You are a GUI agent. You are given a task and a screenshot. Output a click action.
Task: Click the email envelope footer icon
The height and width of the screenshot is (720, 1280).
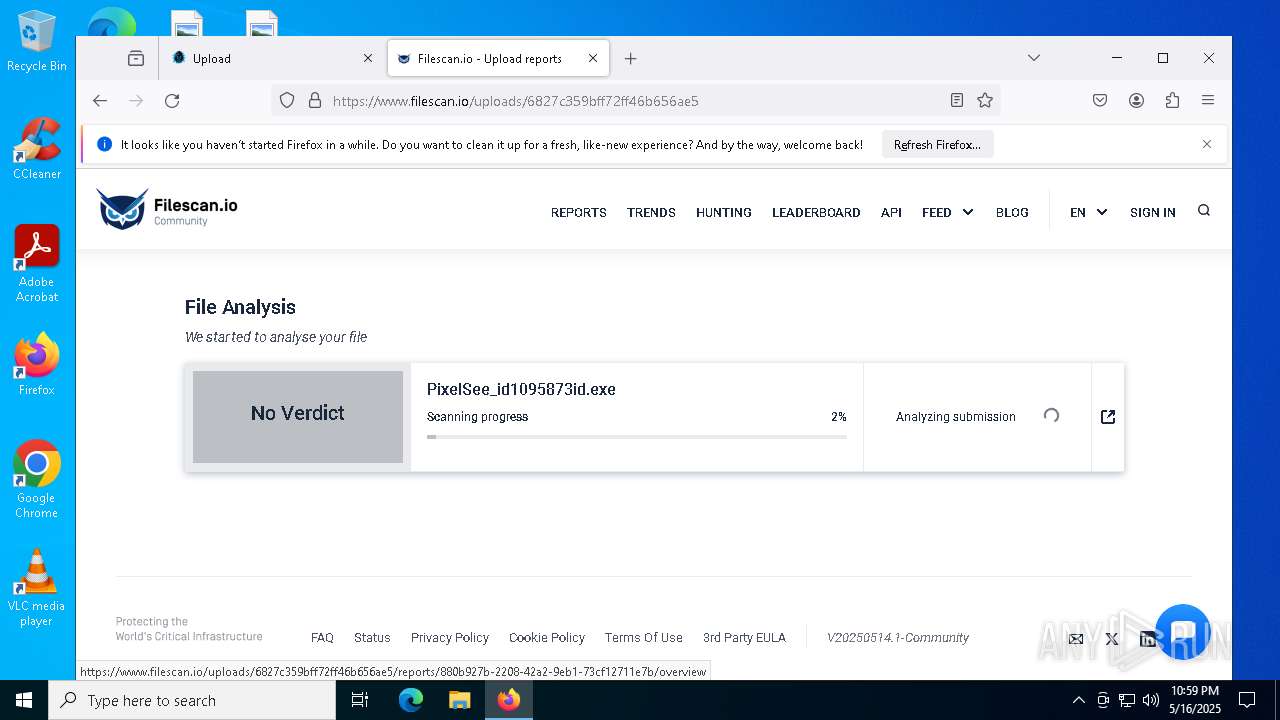(1076, 638)
